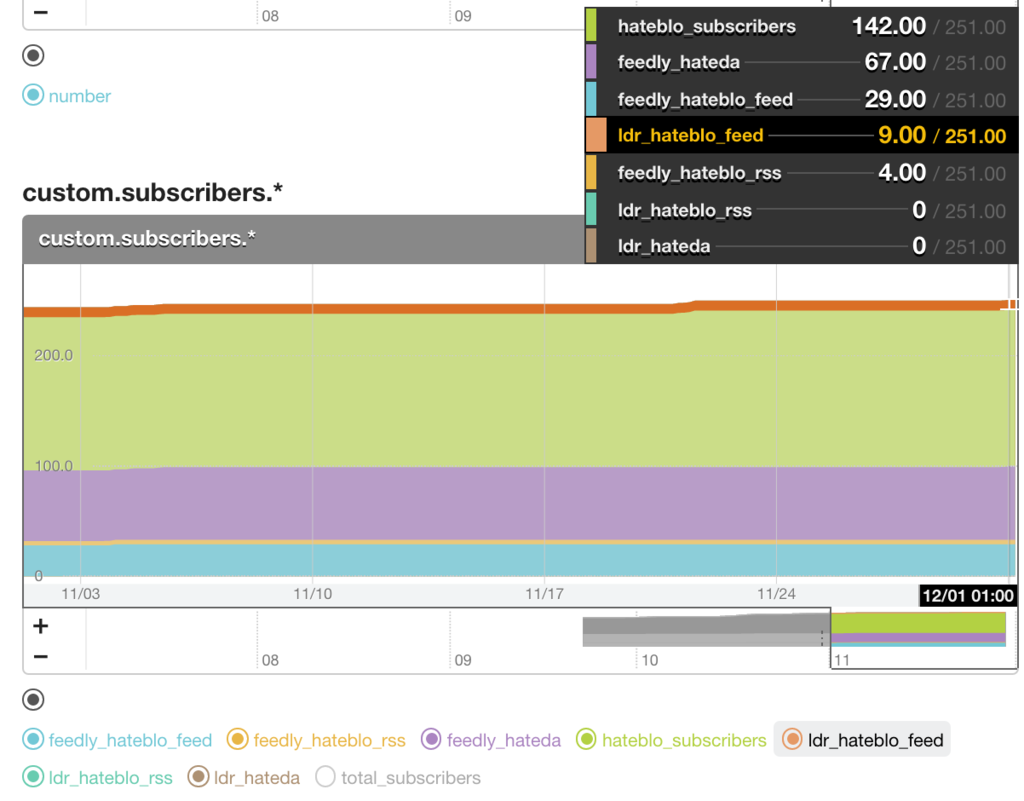
Task: Click the 200.0 y-axis label
Action: 54,355
